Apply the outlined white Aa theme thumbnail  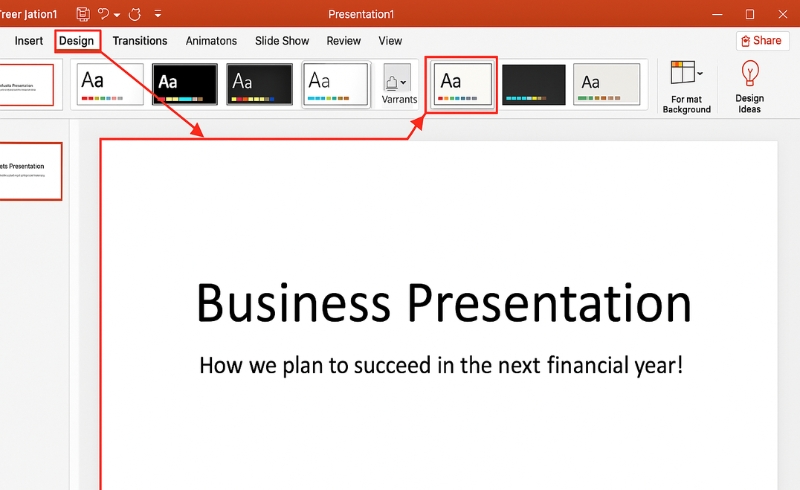pos(336,84)
